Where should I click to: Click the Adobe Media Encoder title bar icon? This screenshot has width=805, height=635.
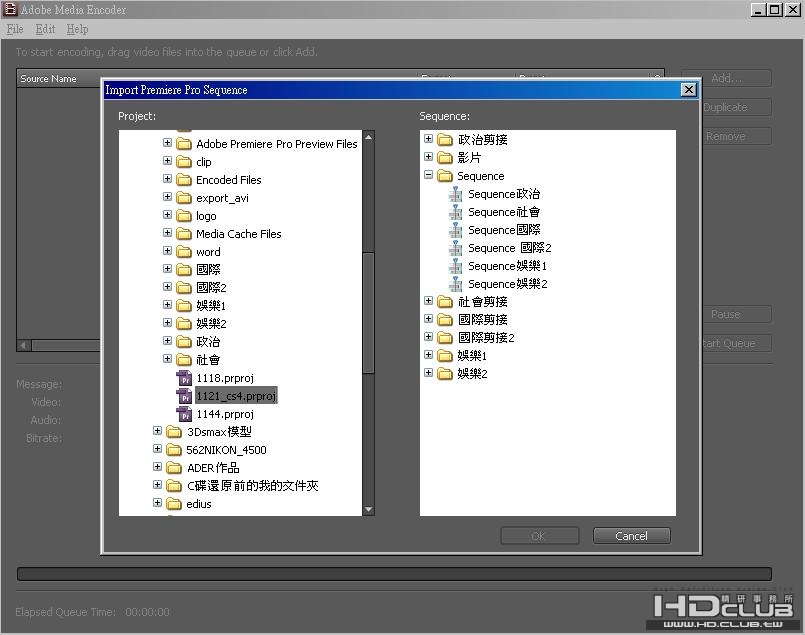click(x=10, y=9)
